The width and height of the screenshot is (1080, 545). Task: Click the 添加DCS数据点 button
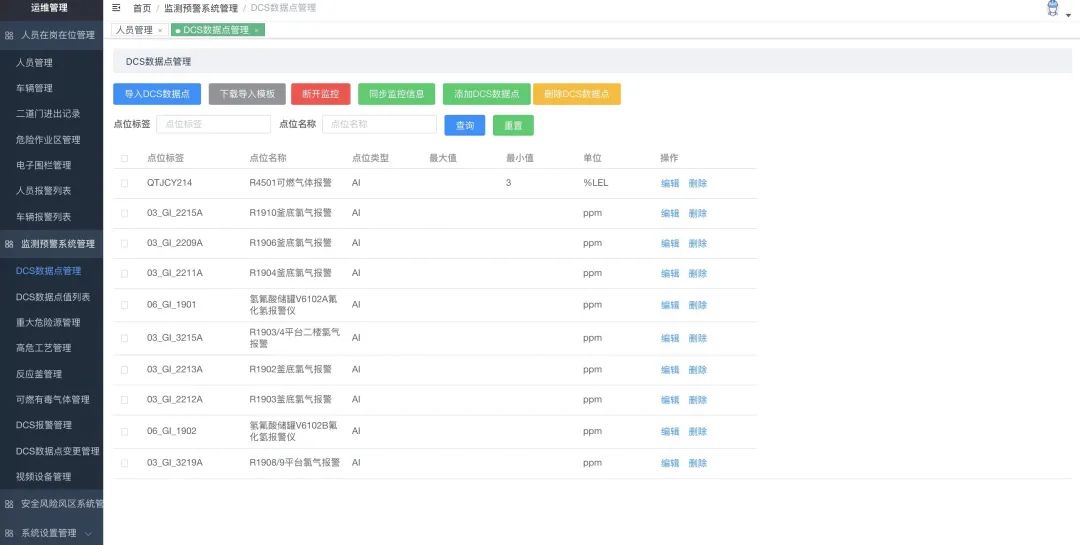click(486, 94)
